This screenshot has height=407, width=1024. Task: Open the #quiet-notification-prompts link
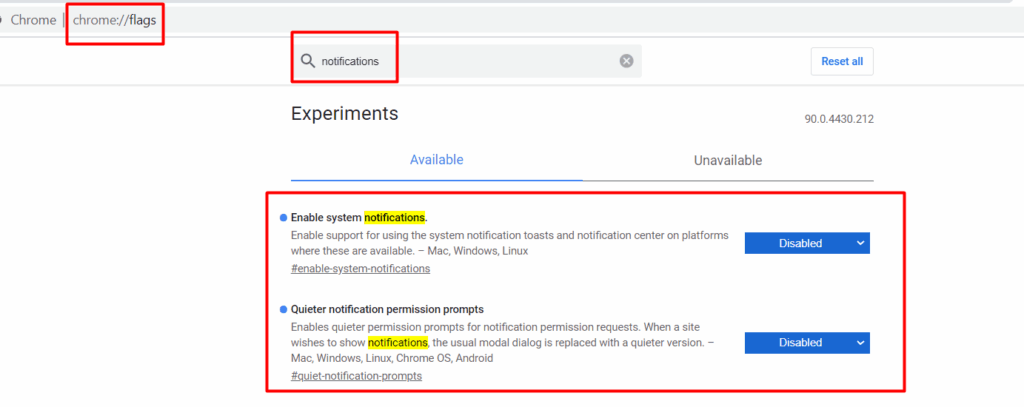(357, 376)
